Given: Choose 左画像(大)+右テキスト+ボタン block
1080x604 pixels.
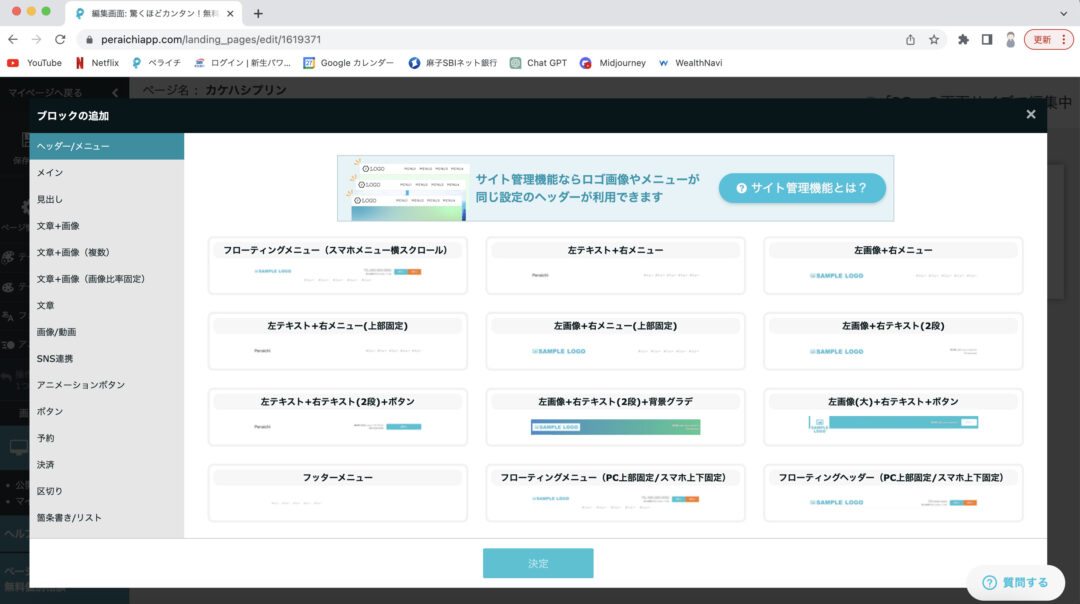Looking at the screenshot, I should point(893,417).
